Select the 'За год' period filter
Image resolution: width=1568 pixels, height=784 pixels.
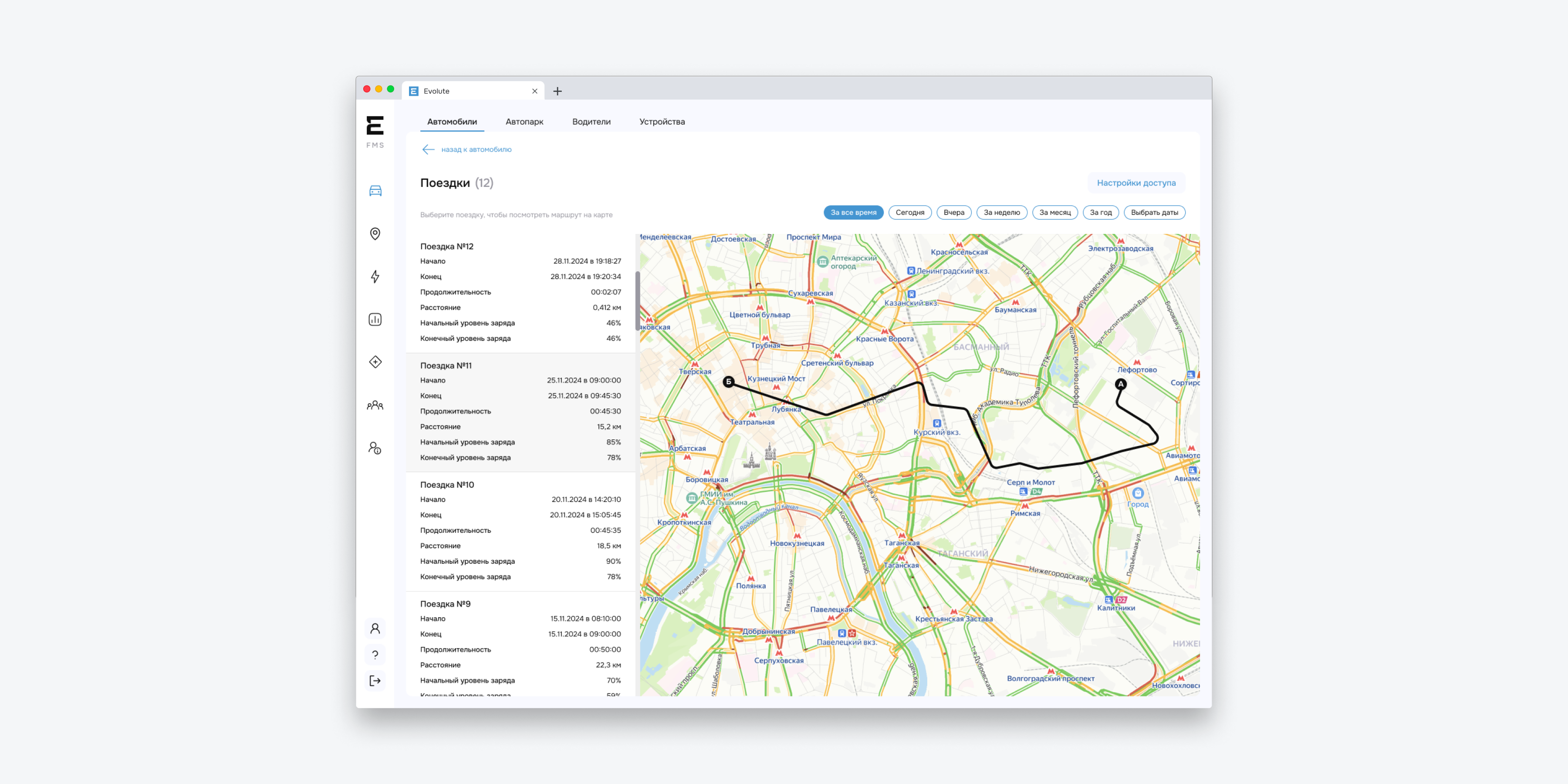pos(1101,213)
